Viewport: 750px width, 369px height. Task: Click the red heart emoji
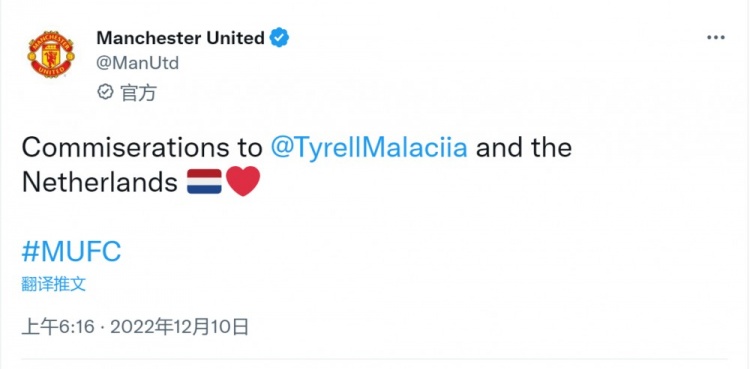pos(243,181)
